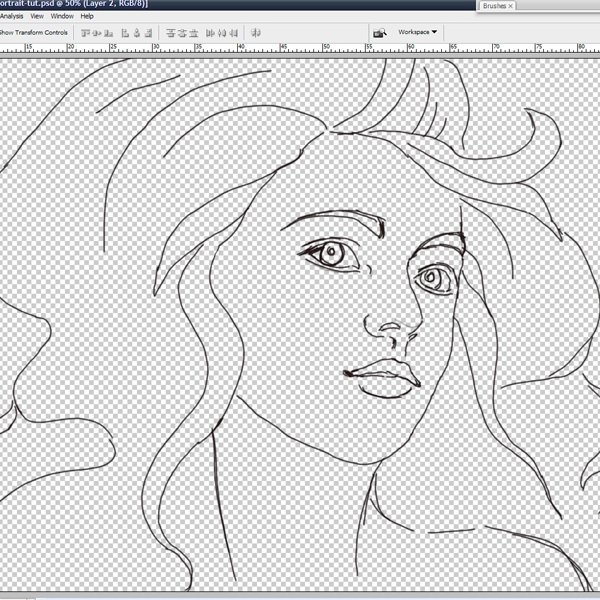
Task: Close the Brushes panel tab
Action: pyautogui.click(x=512, y=6)
